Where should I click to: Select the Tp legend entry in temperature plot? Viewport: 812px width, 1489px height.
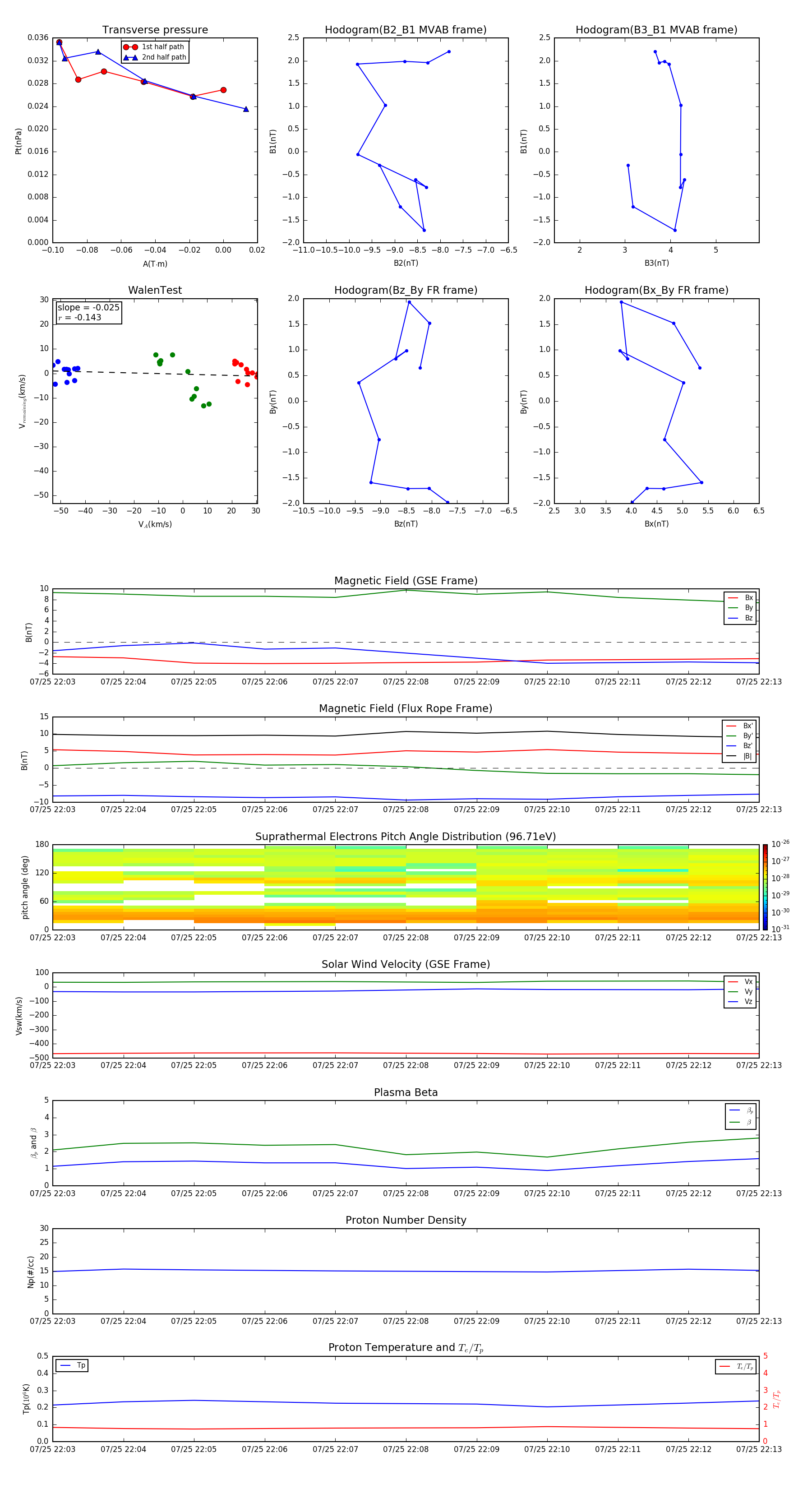point(72,1365)
